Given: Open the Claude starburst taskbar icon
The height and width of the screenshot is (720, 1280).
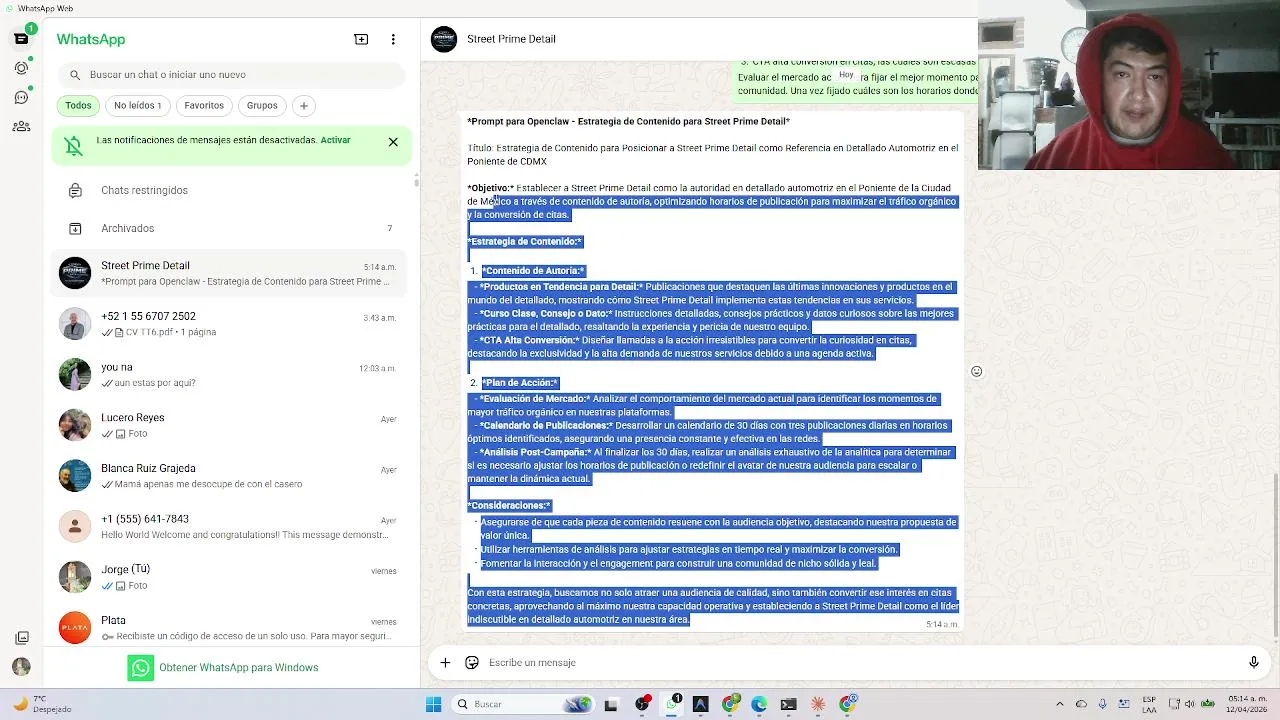Looking at the screenshot, I should [818, 704].
